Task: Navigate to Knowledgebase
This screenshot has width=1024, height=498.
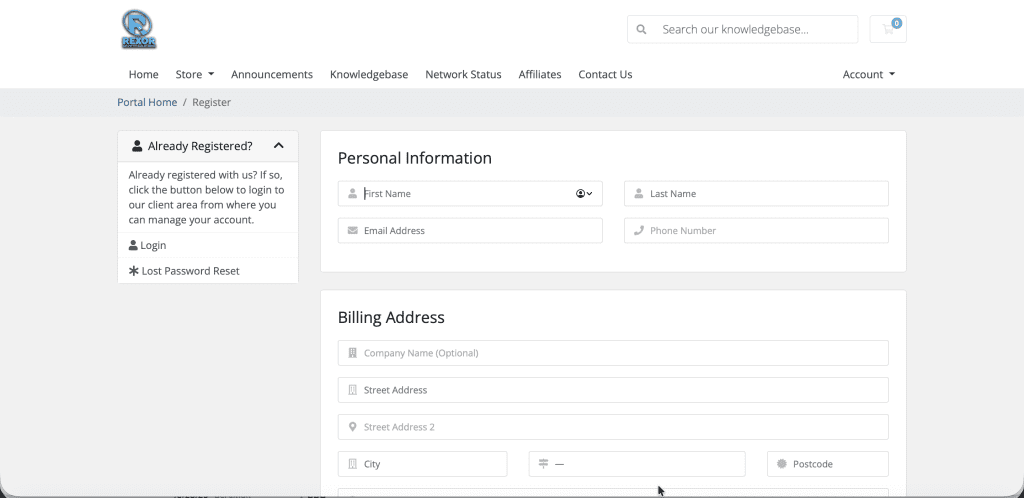Action: click(369, 74)
